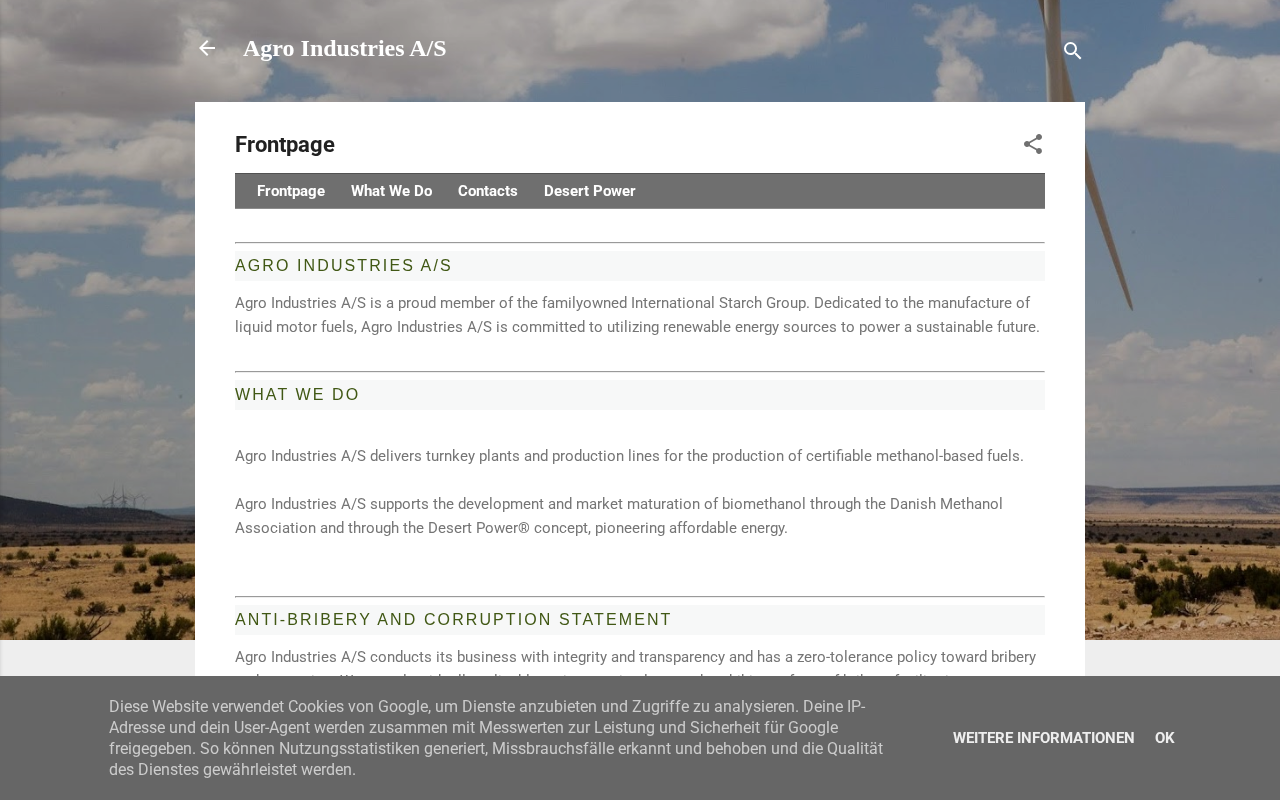Accept cookies with the OK button
Viewport: 1280px width, 800px height.
coord(1165,738)
